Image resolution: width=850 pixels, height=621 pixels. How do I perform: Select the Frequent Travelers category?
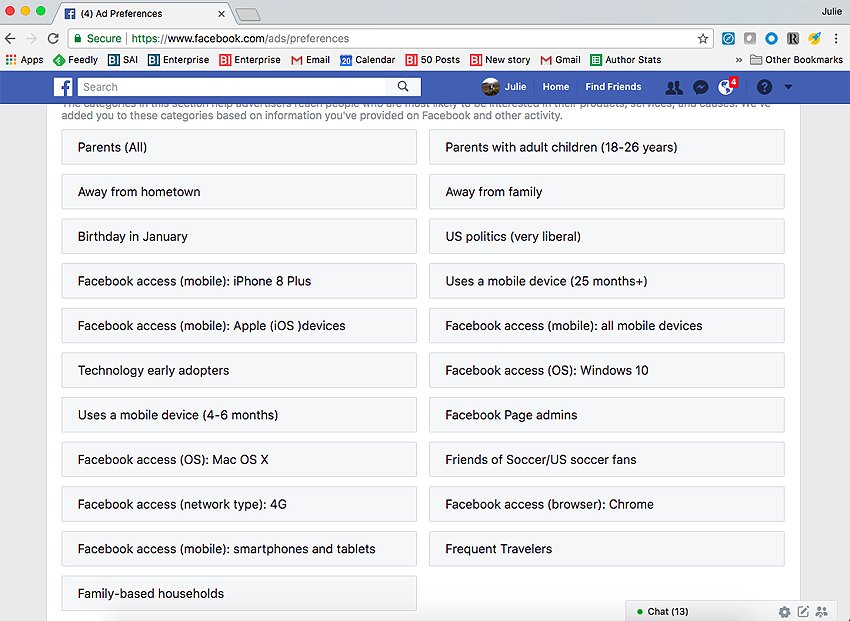(x=607, y=548)
